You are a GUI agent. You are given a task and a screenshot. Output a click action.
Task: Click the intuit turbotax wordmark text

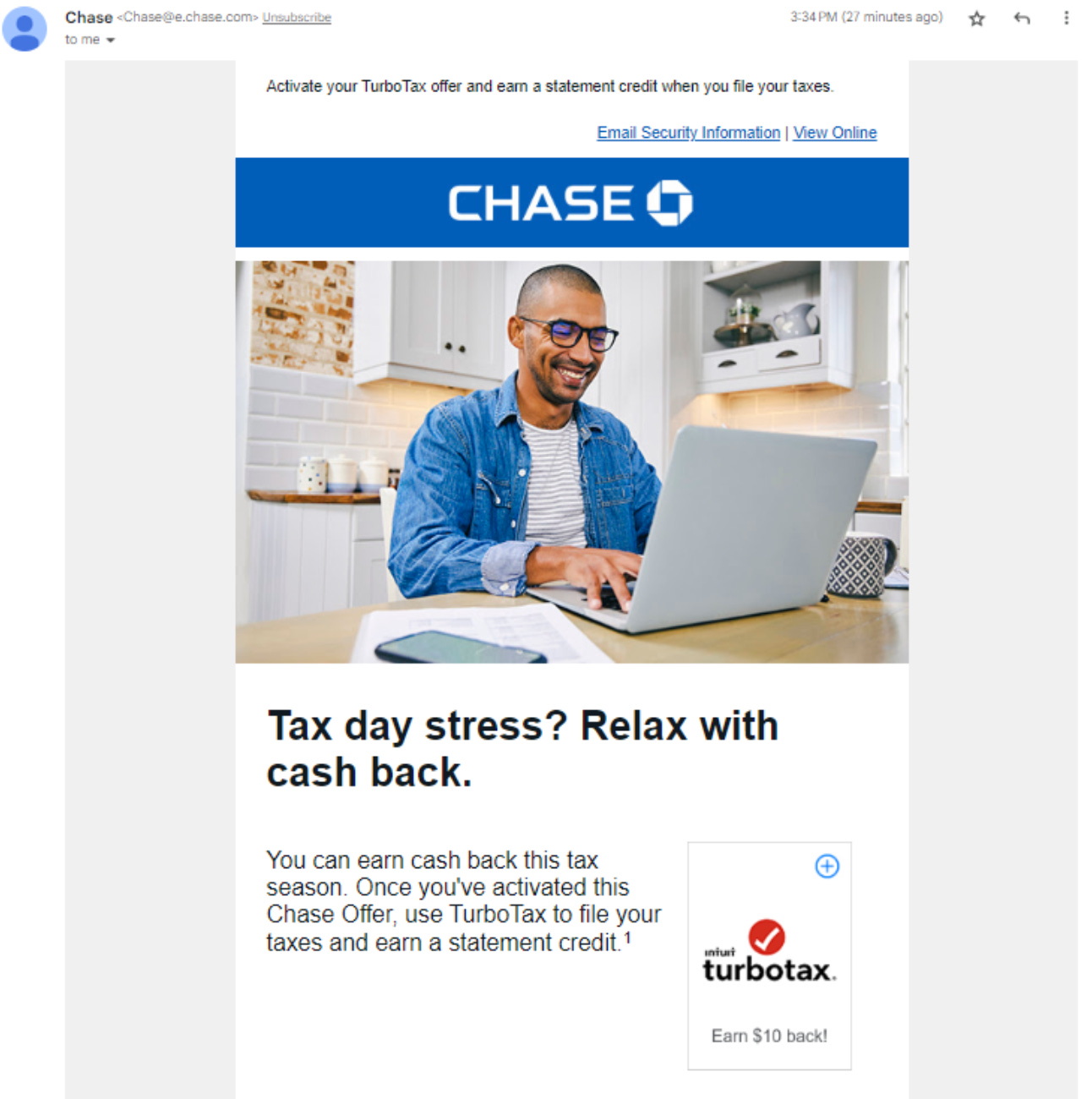point(769,968)
